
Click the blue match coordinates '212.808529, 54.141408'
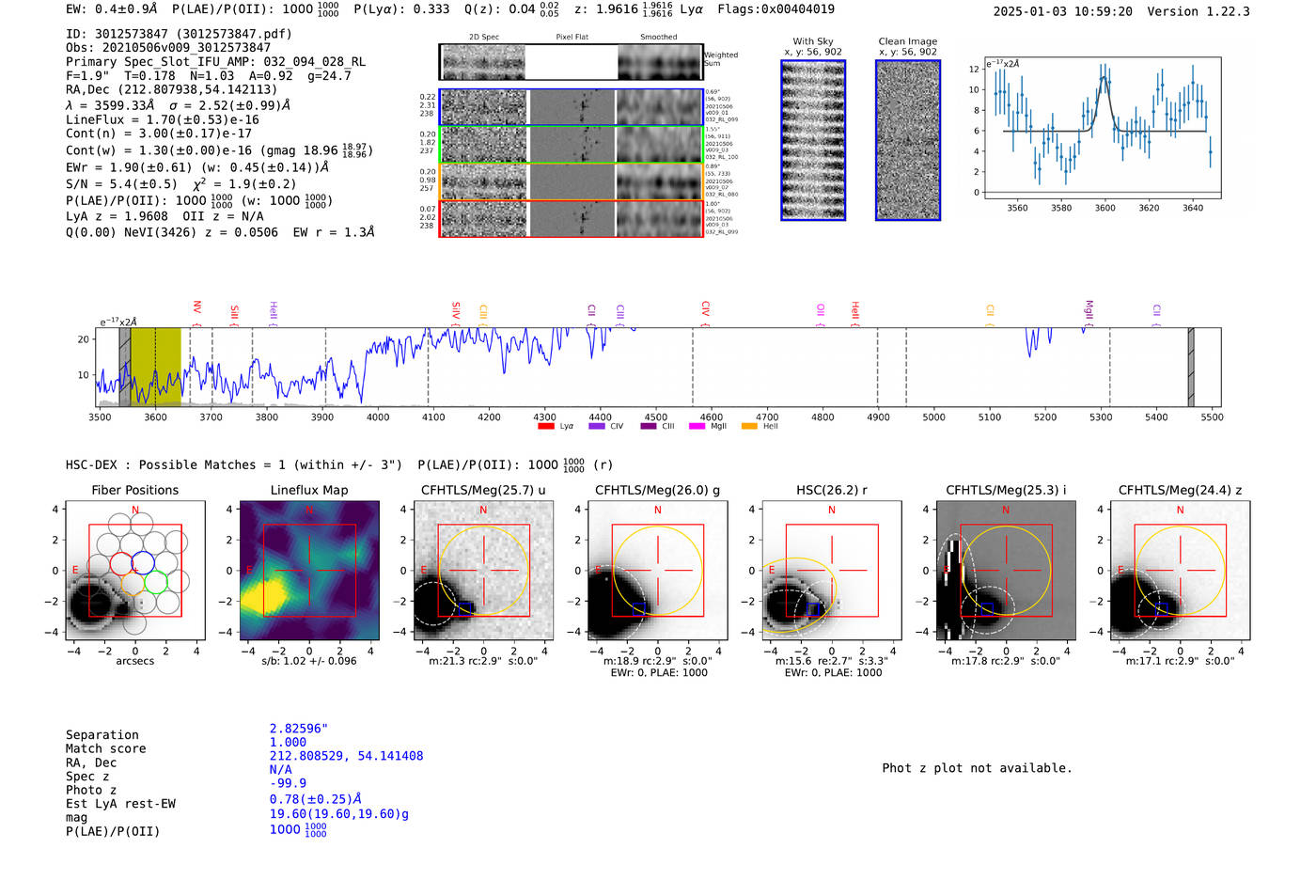346,756
